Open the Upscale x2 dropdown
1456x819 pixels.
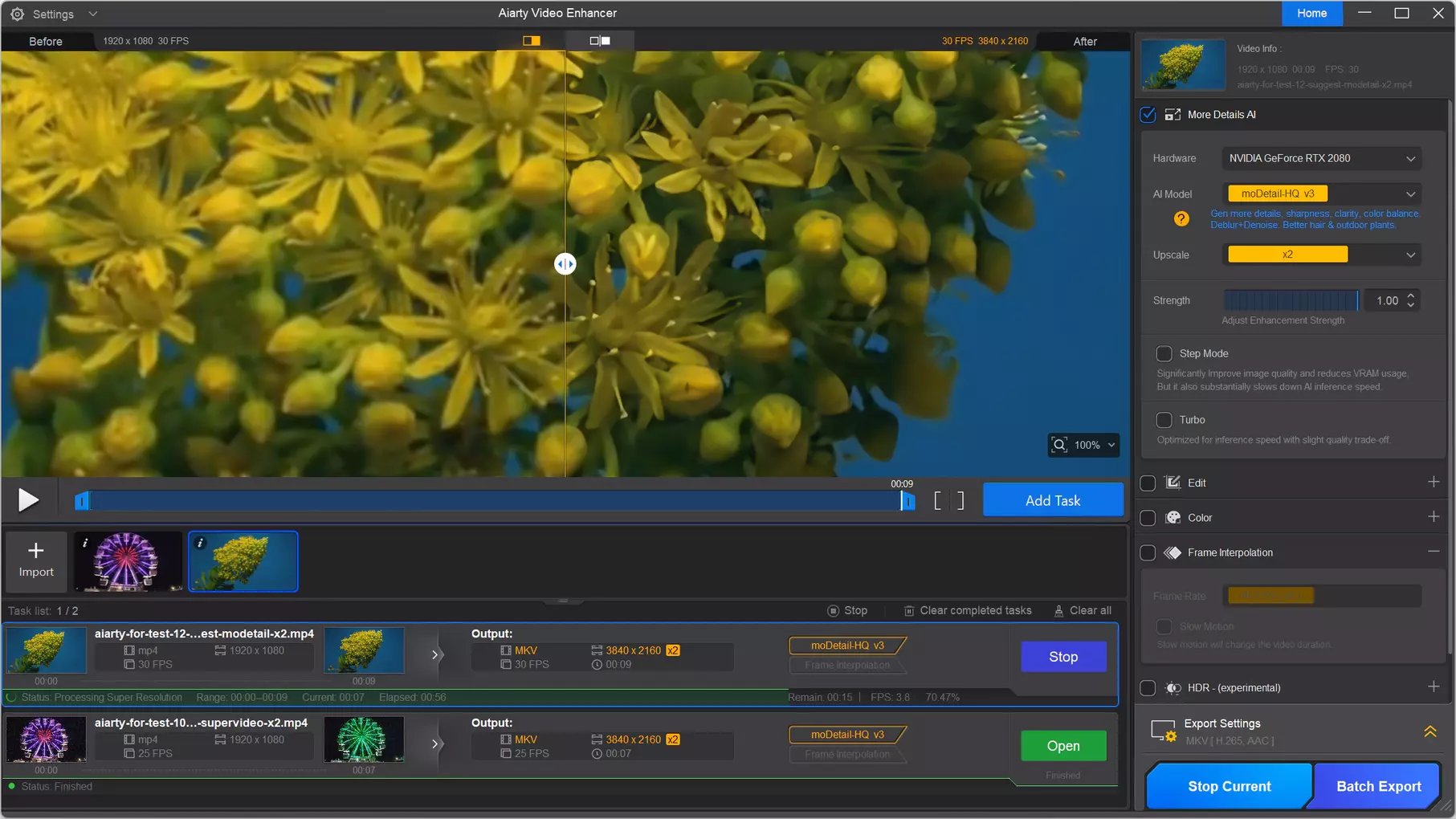[1321, 255]
